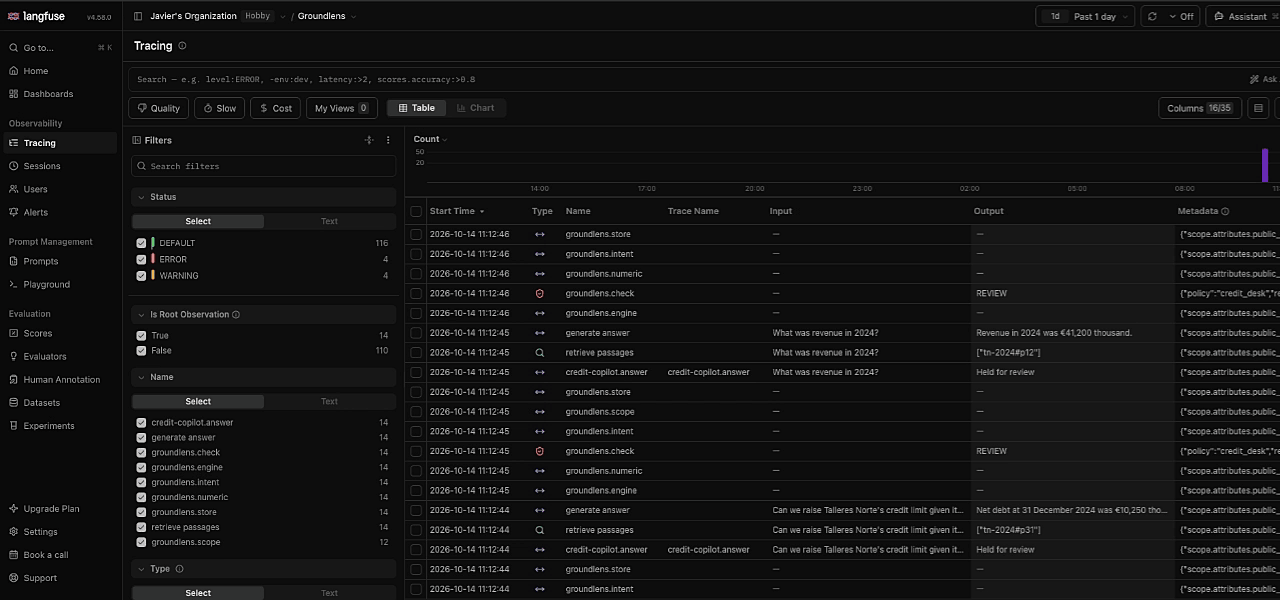Uncheck the groundlens.scope name filter

141,542
